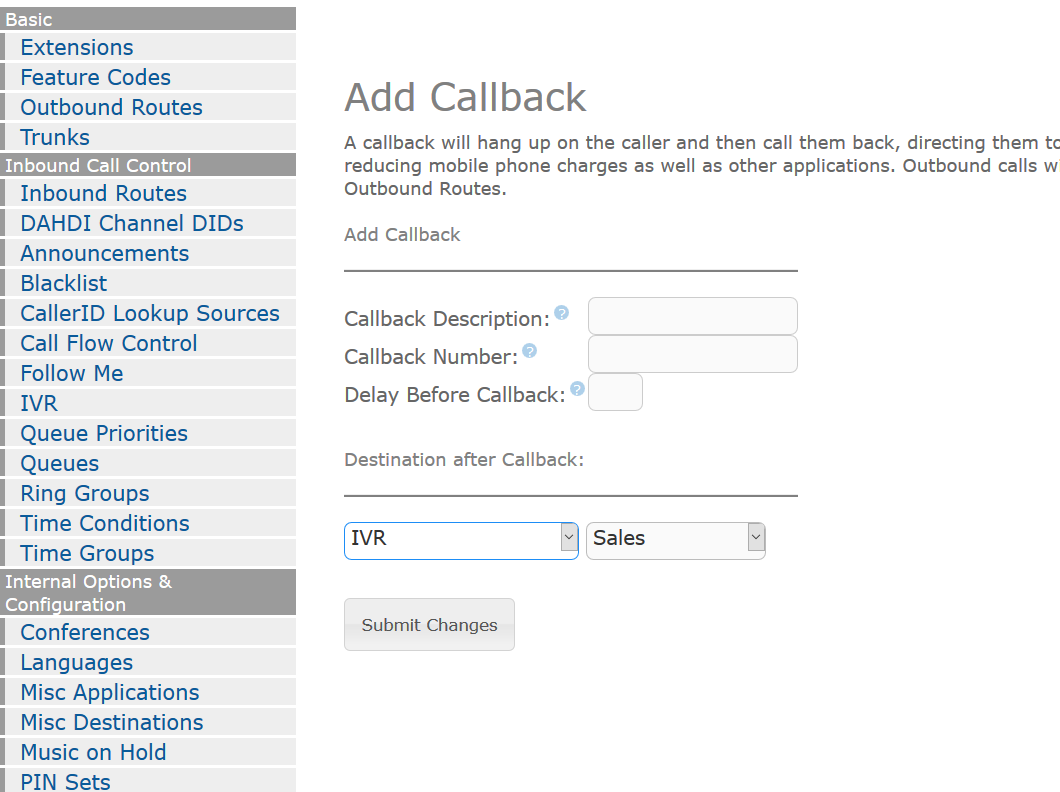Open the Queues menu entry
This screenshot has width=1060, height=792.
tap(60, 463)
